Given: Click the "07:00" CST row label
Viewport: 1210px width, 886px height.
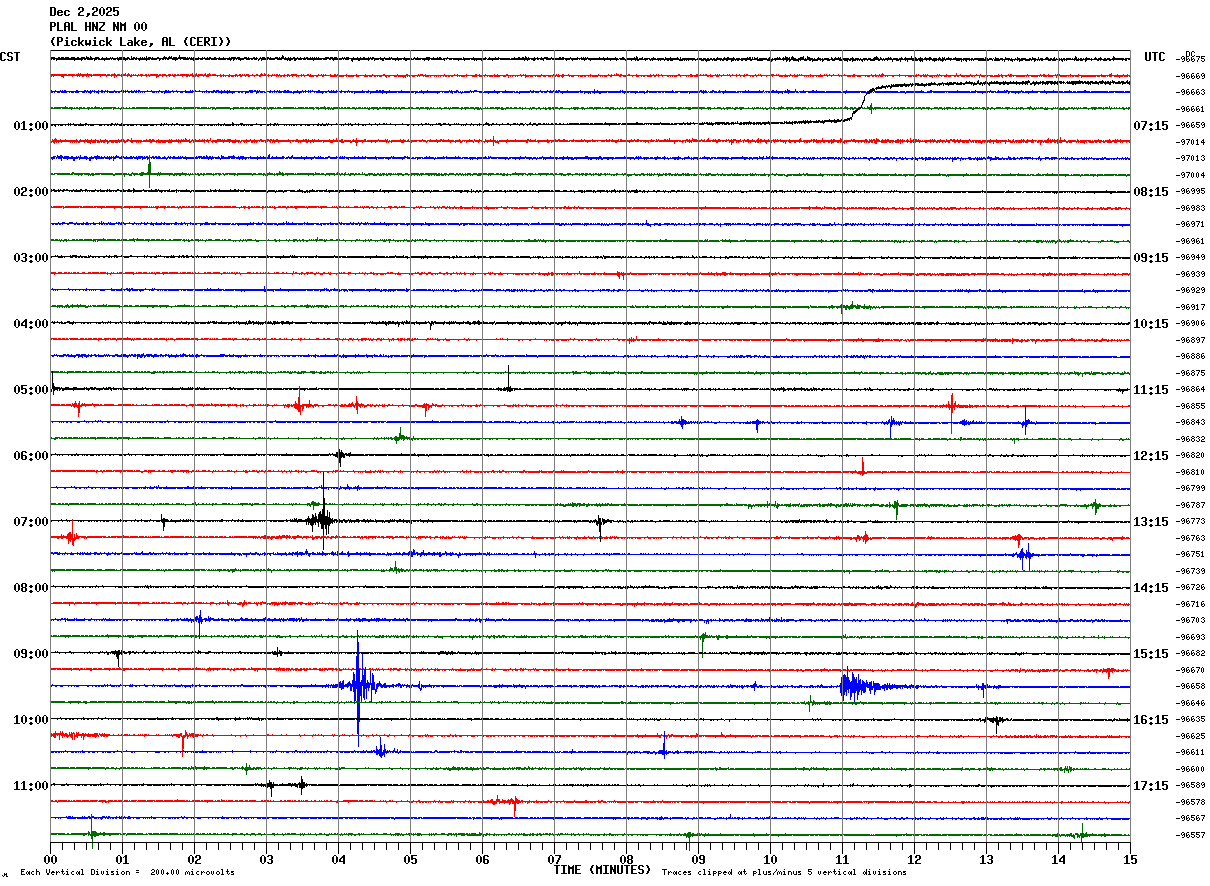Looking at the screenshot, I should click(x=31, y=522).
